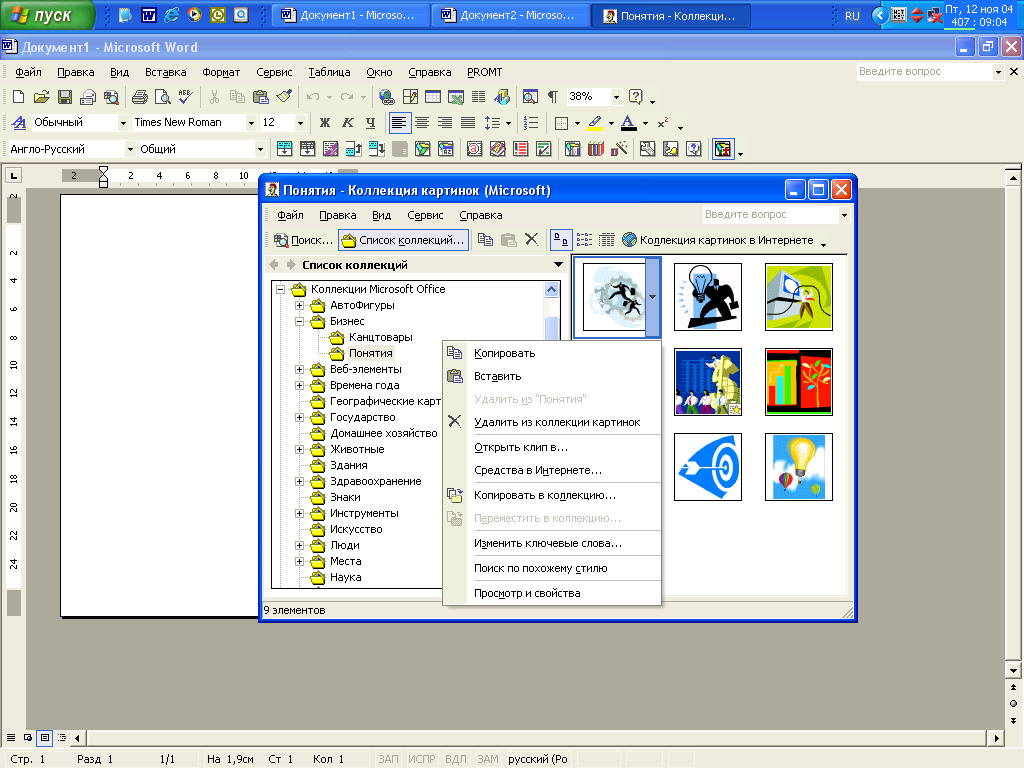This screenshot has height=768, width=1024.
Task: Click the New document icon in Word toolbar
Action: 18,97
